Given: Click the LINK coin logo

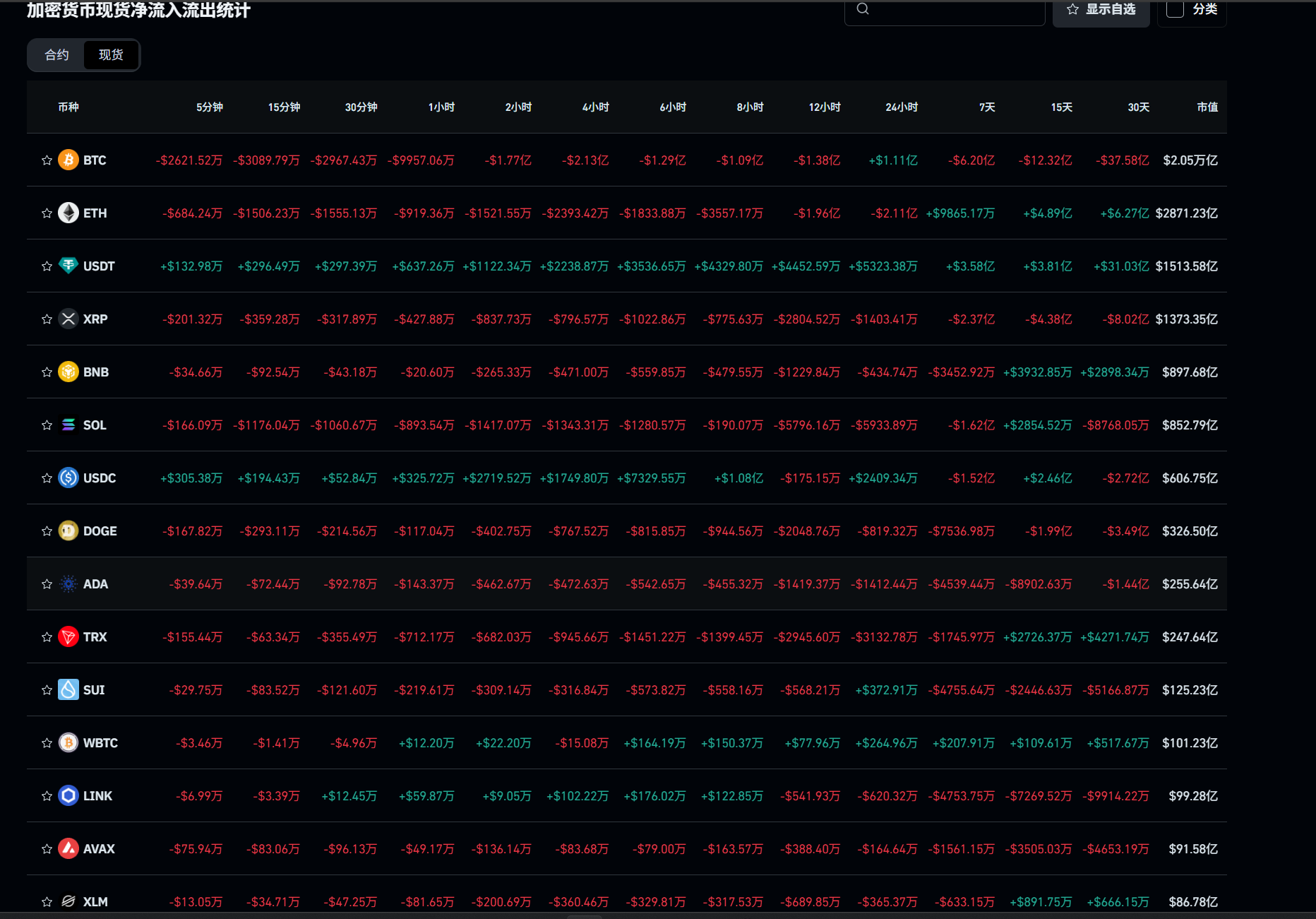Looking at the screenshot, I should tap(68, 796).
